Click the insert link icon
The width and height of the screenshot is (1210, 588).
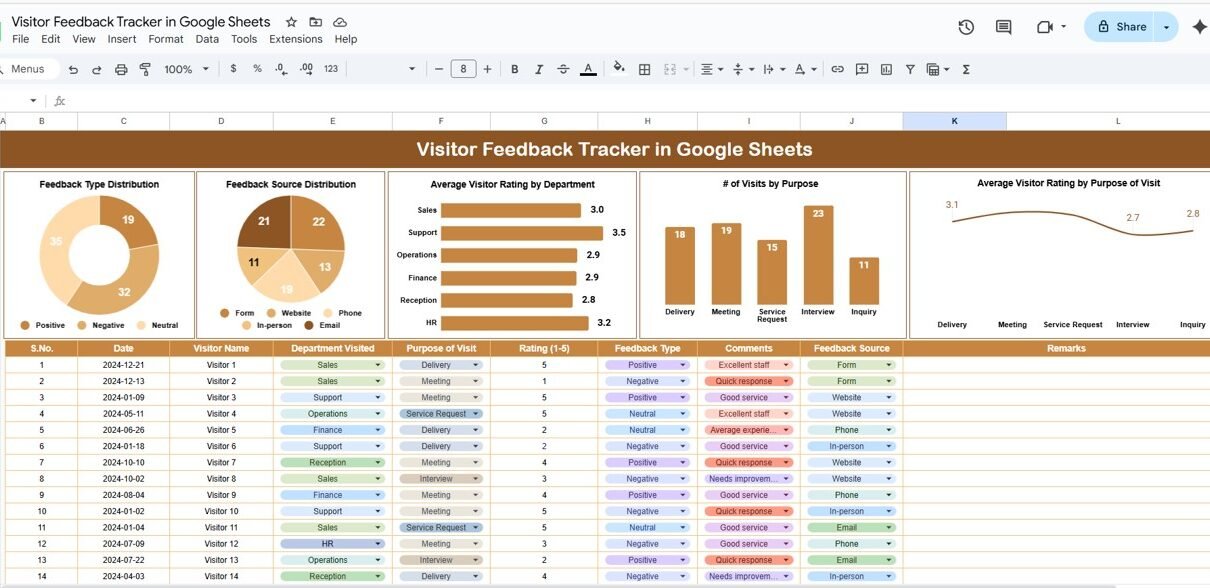click(x=837, y=69)
